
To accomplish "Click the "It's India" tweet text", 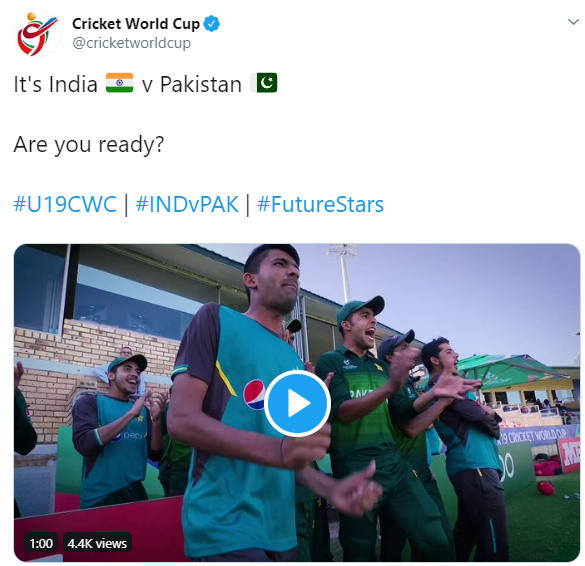I will pyautogui.click(x=56, y=84).
